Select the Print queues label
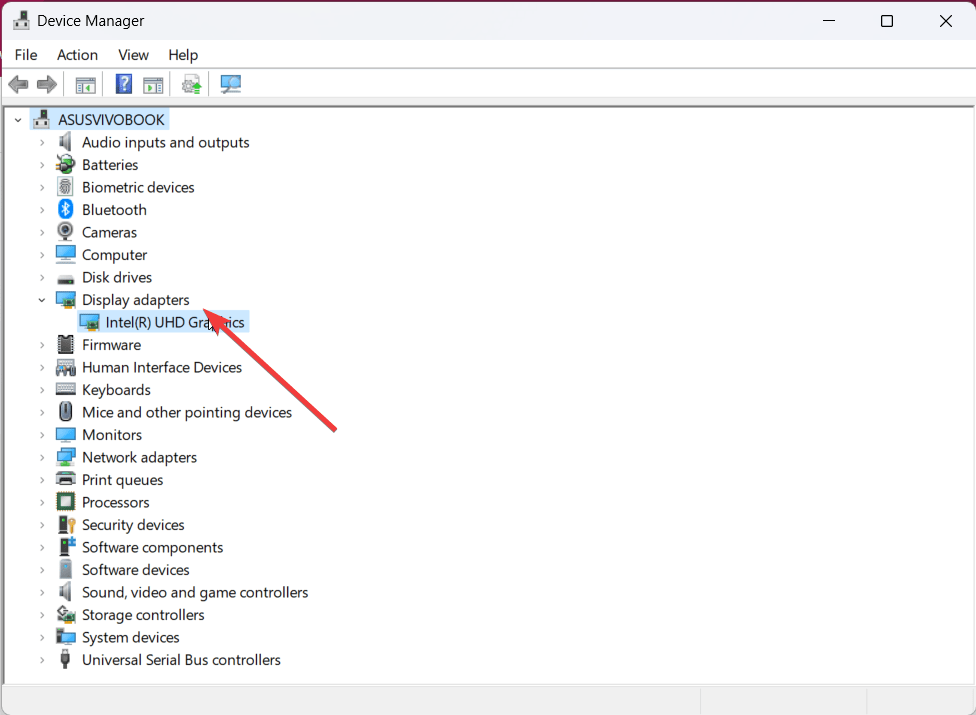 tap(123, 480)
